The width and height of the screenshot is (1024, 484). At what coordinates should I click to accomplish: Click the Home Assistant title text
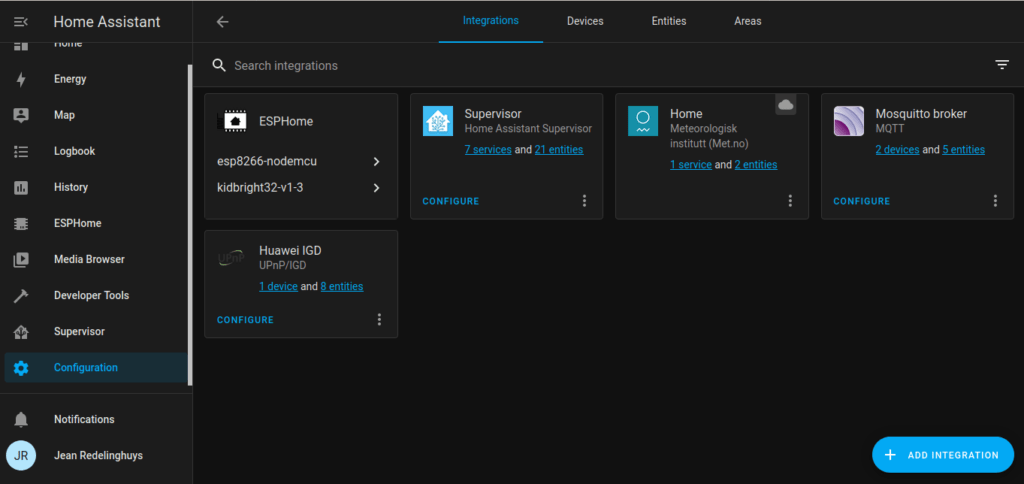pos(106,22)
